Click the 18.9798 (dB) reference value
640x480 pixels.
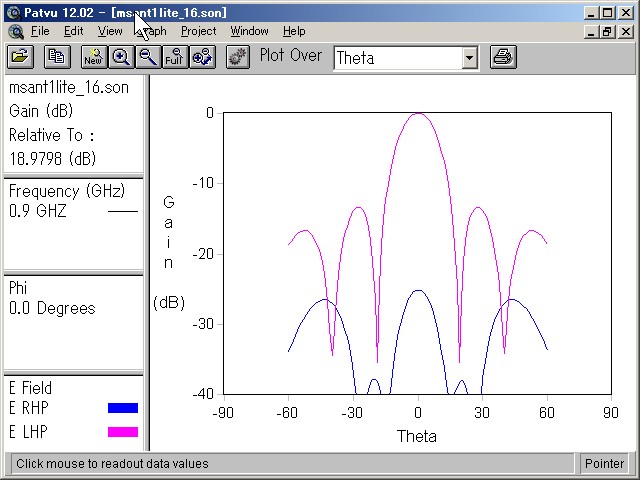click(52, 158)
